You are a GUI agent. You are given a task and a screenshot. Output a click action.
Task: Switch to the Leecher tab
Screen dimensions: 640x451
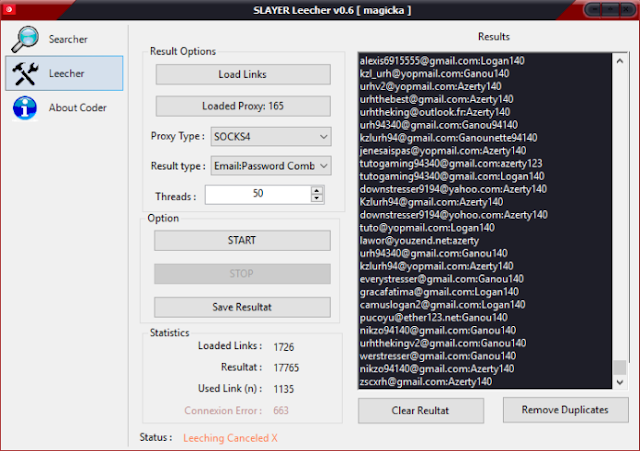pos(64,73)
